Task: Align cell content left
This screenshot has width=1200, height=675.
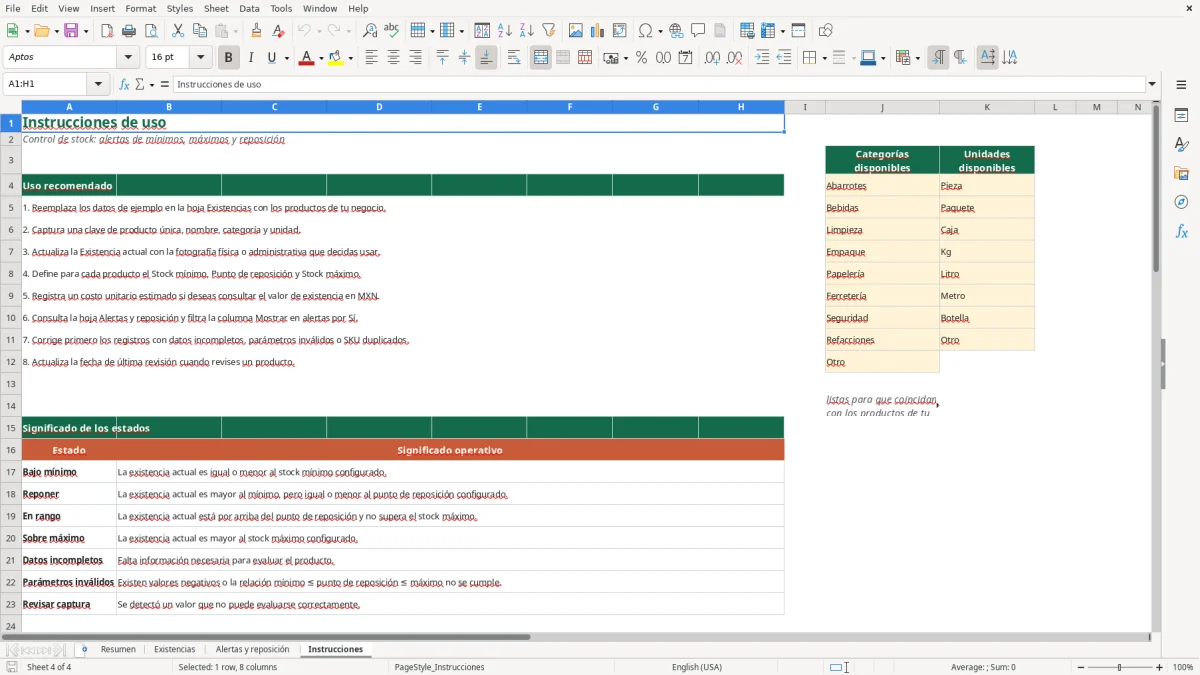Action: coord(371,58)
